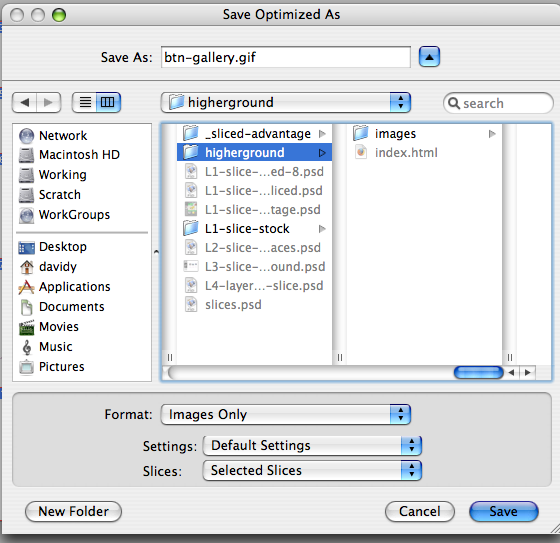Open the Applications sidebar item
Image resolution: width=560 pixels, height=543 pixels.
[x=64, y=287]
